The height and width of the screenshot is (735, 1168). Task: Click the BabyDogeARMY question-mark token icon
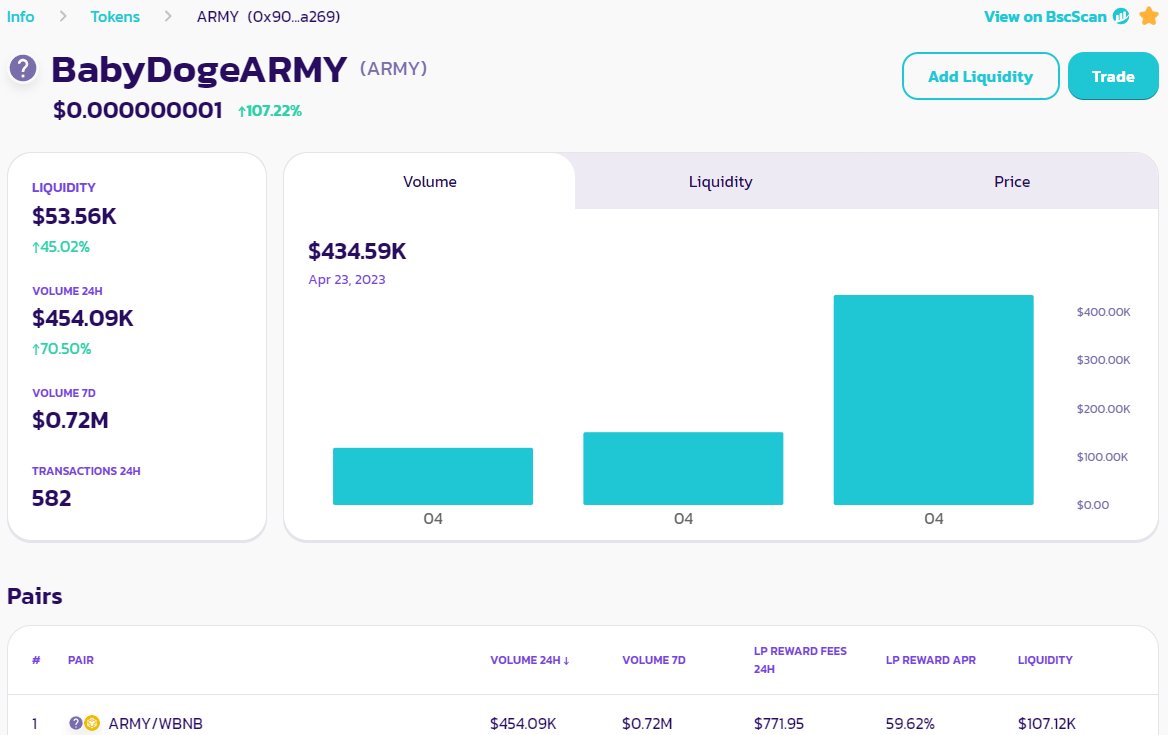pyautogui.click(x=23, y=69)
